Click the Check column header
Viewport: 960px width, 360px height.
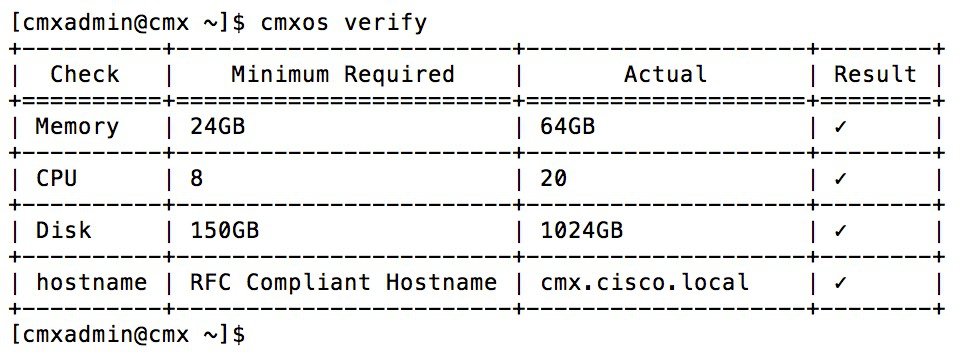point(84,74)
